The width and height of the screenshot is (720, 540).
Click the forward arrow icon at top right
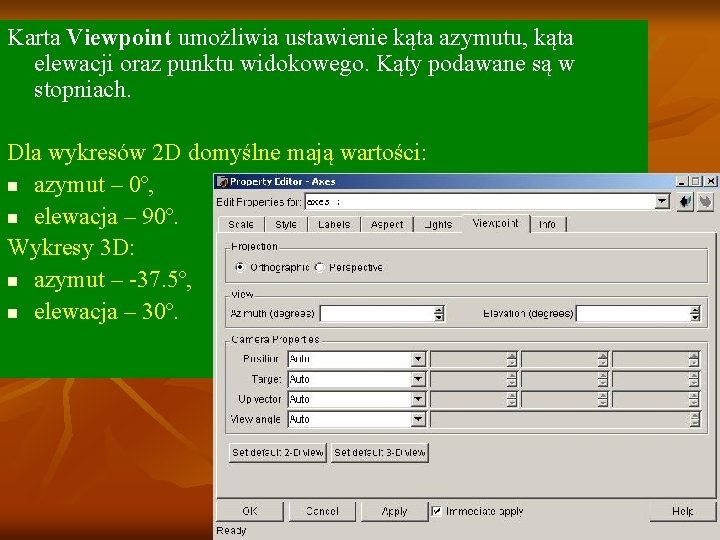[x=705, y=202]
